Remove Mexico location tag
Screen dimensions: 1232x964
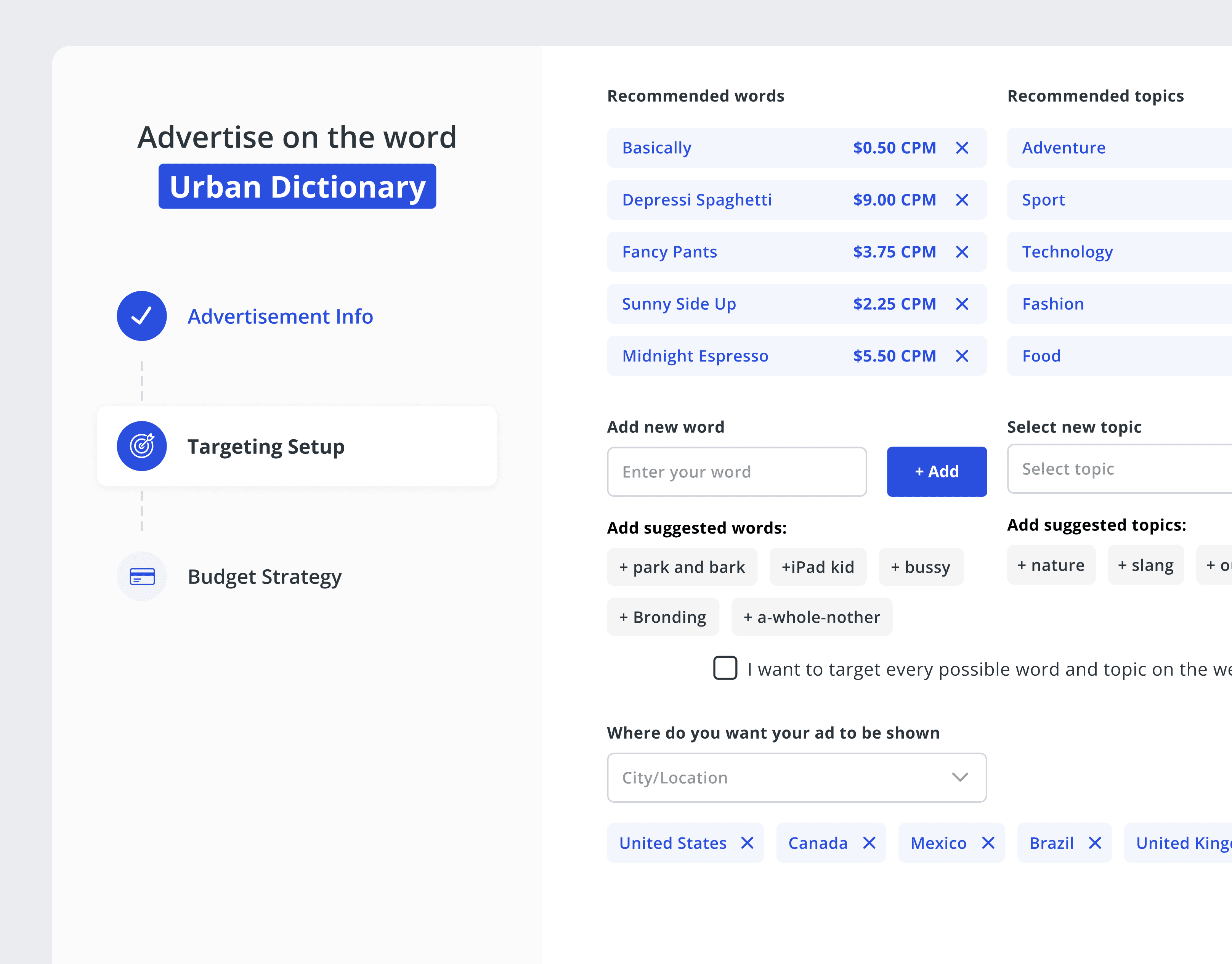point(988,843)
